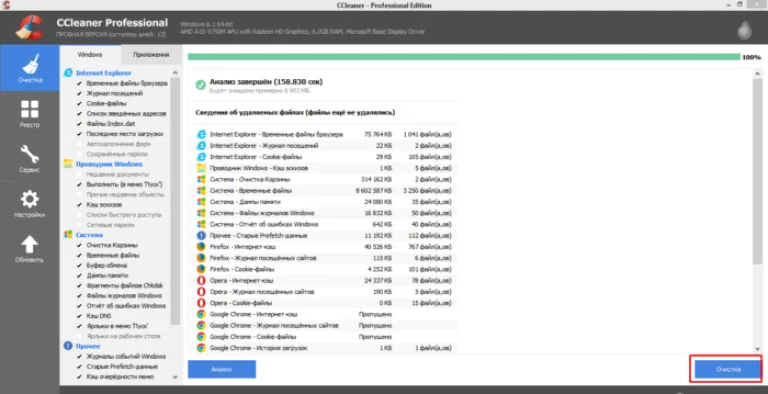Click Opera icon for Cookie-файлы result
This screenshot has width=768, height=394.
[x=201, y=303]
